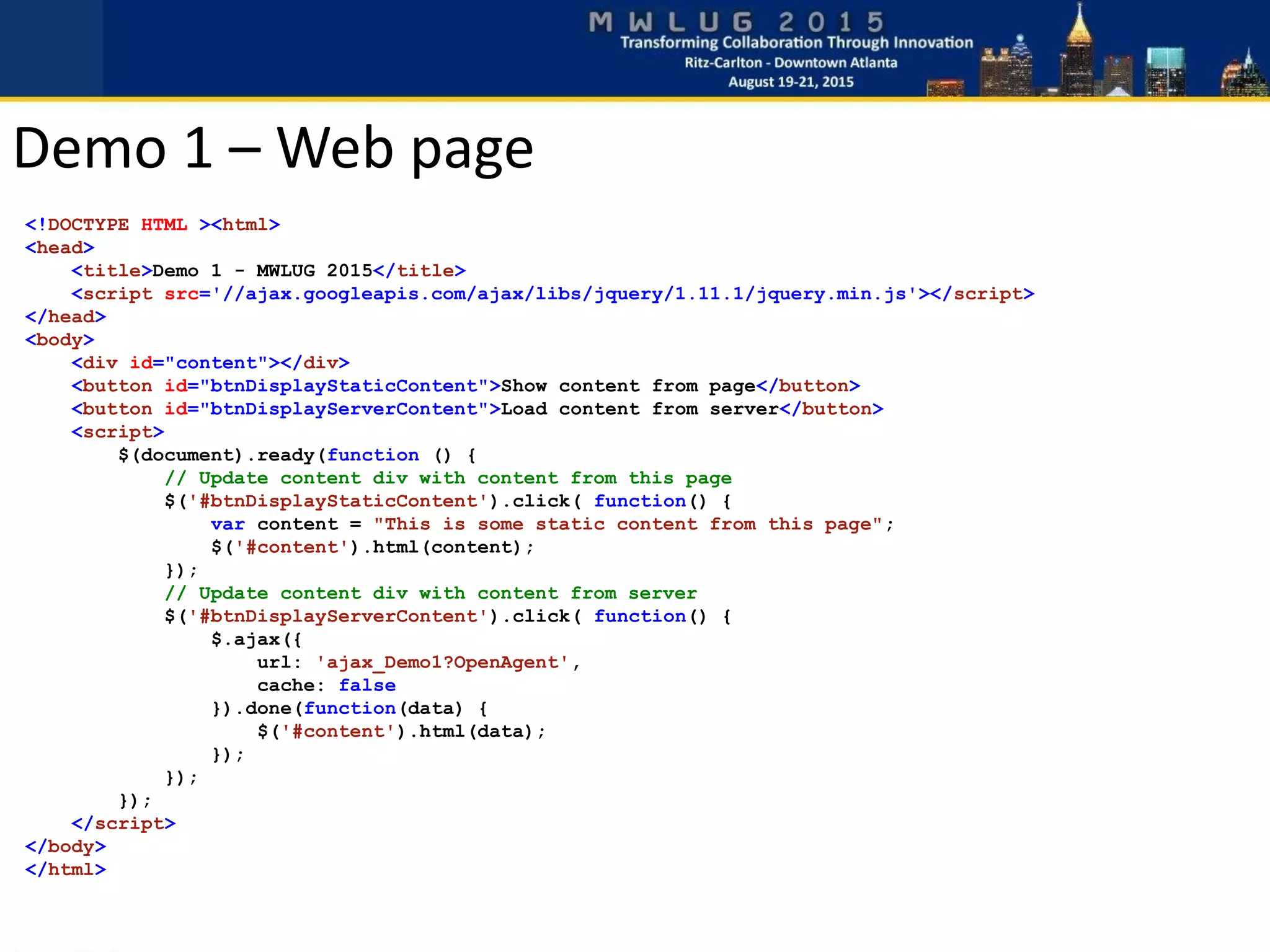Screen dimensions: 1270x952
Task: Click the url 'ajax_Demo1?OpenAgent' line
Action: point(419,663)
